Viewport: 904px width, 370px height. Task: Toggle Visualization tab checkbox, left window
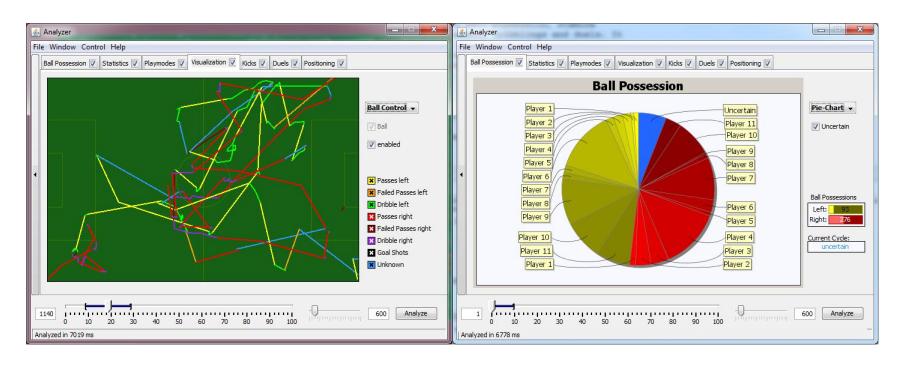pyautogui.click(x=232, y=62)
